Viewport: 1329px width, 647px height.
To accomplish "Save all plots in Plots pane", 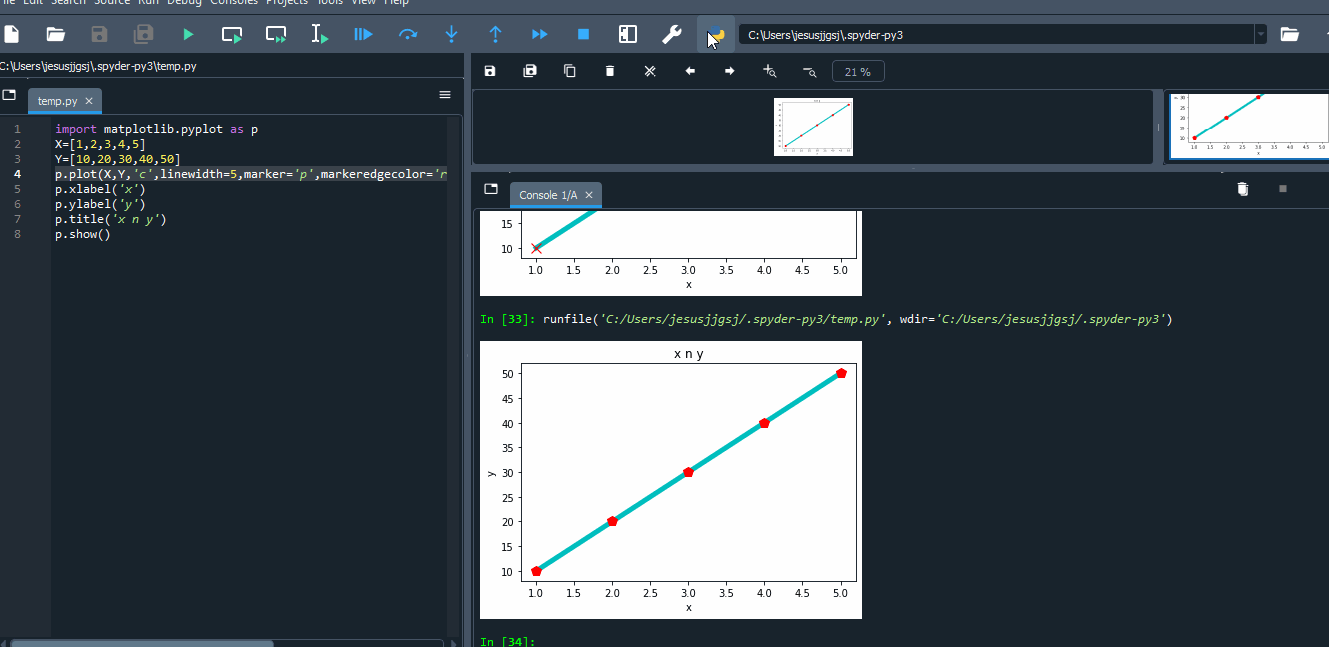I will 530,71.
